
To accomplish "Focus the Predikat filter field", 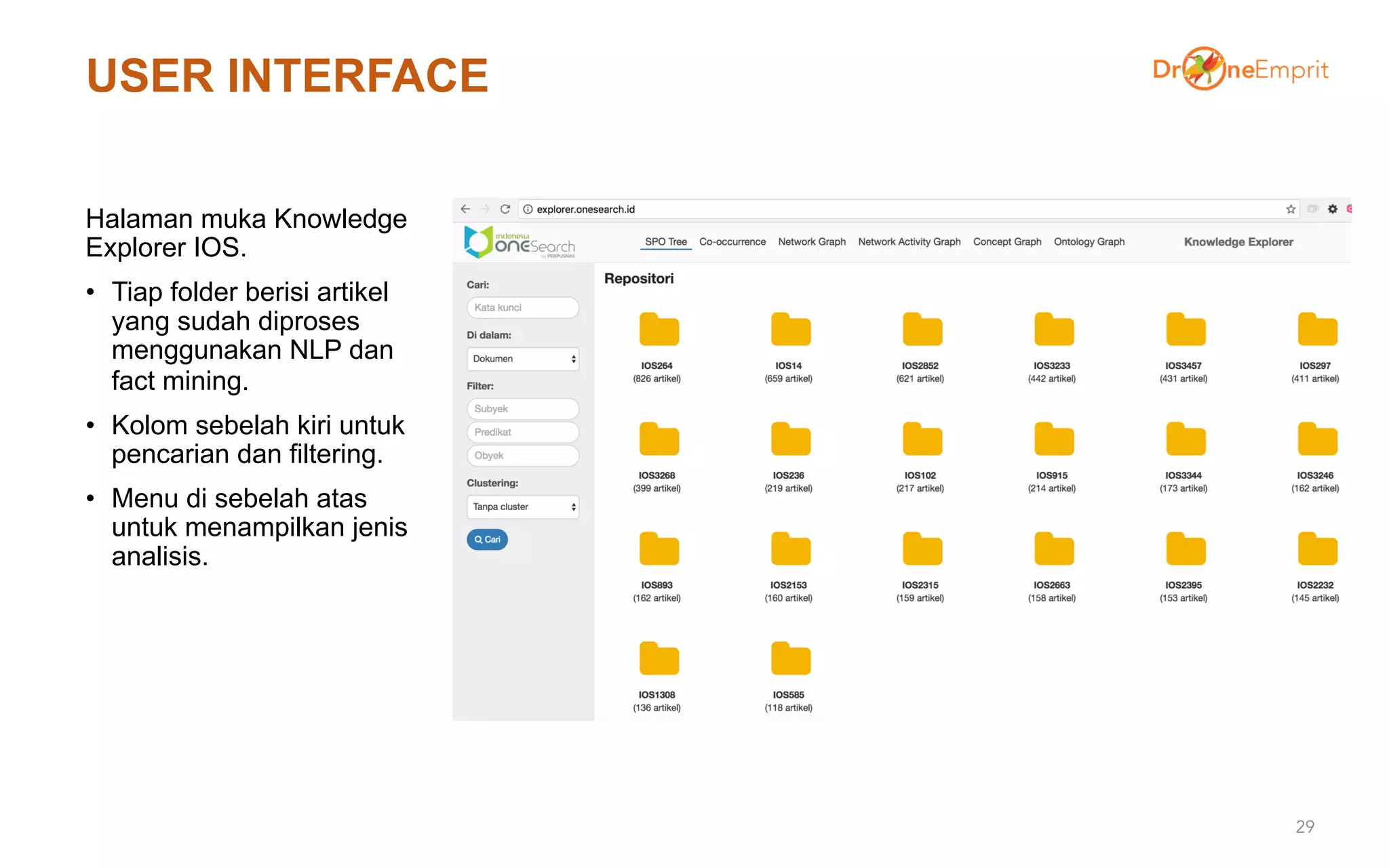I will click(522, 432).
